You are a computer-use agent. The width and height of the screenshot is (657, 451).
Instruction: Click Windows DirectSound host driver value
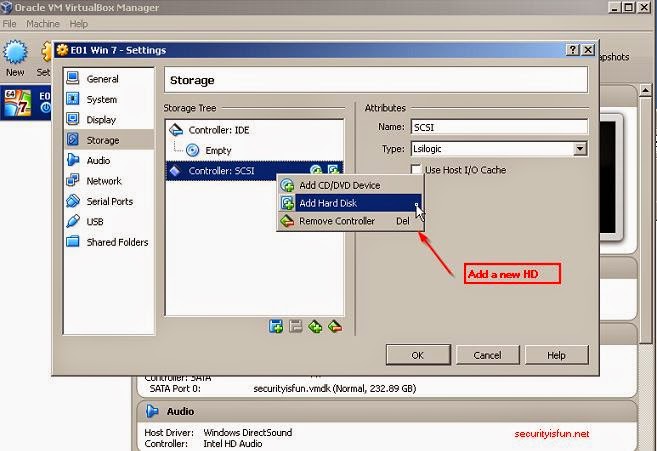coord(248,432)
